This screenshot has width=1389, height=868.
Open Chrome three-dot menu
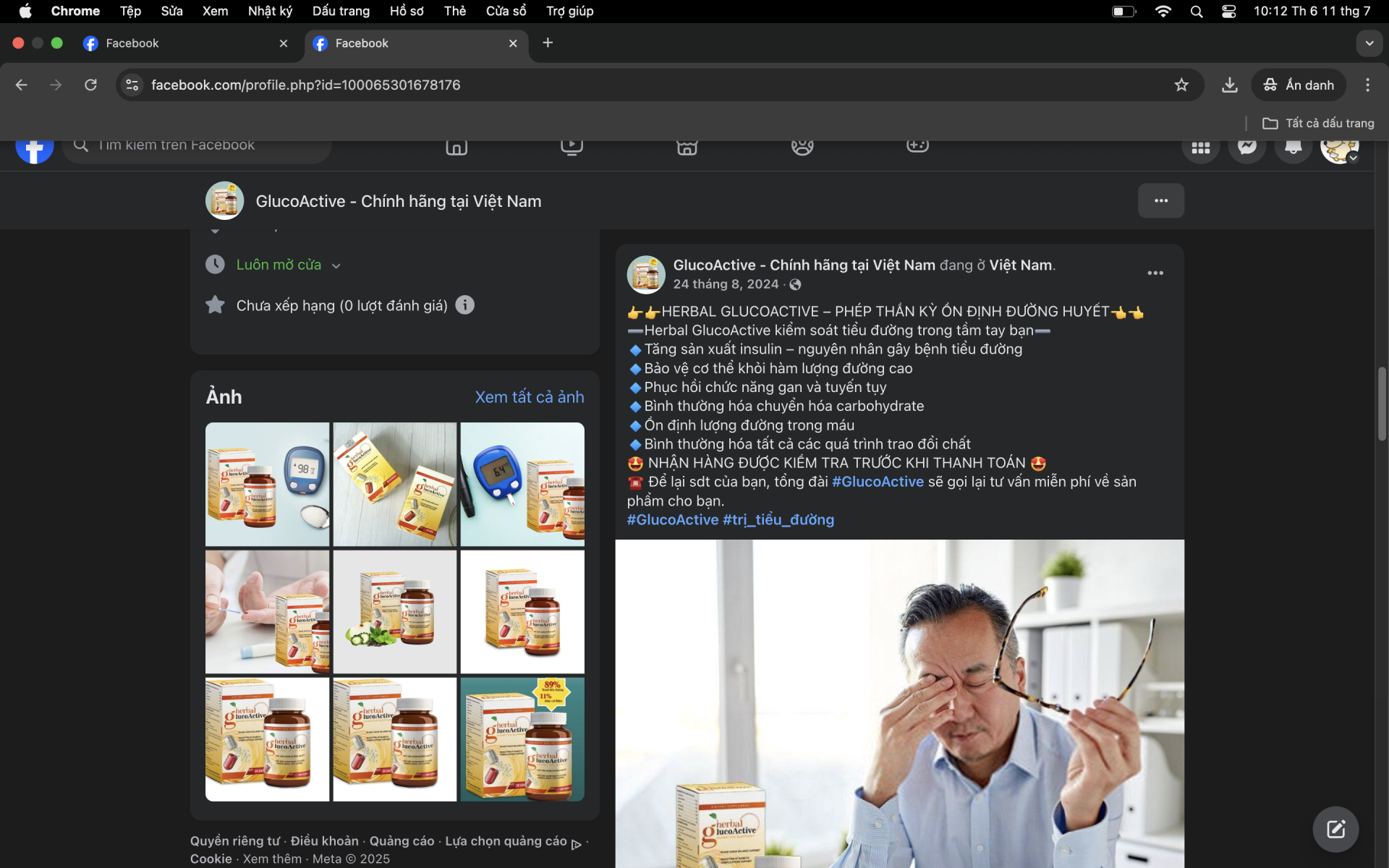pos(1367,85)
